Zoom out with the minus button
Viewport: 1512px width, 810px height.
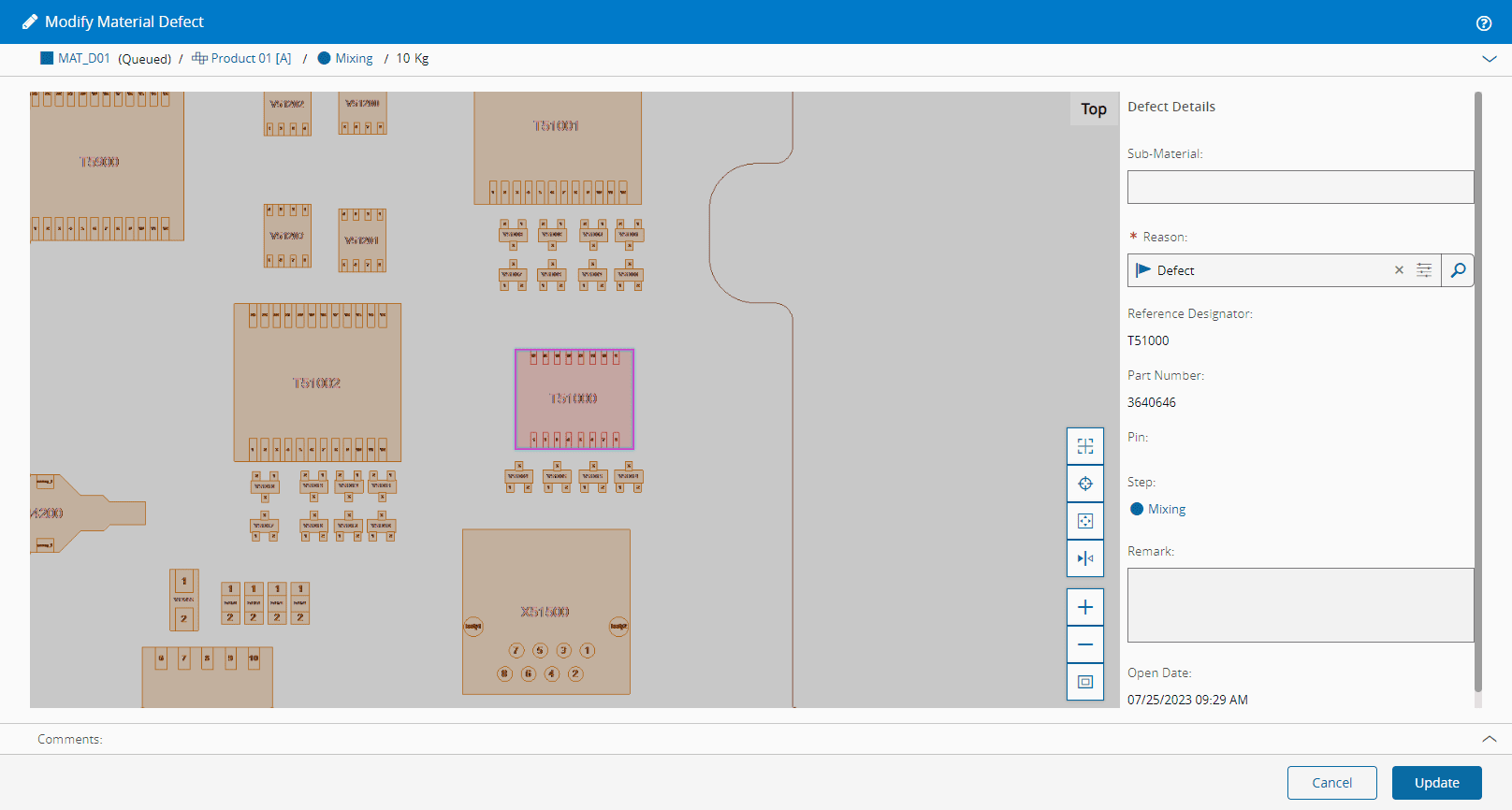(1085, 644)
